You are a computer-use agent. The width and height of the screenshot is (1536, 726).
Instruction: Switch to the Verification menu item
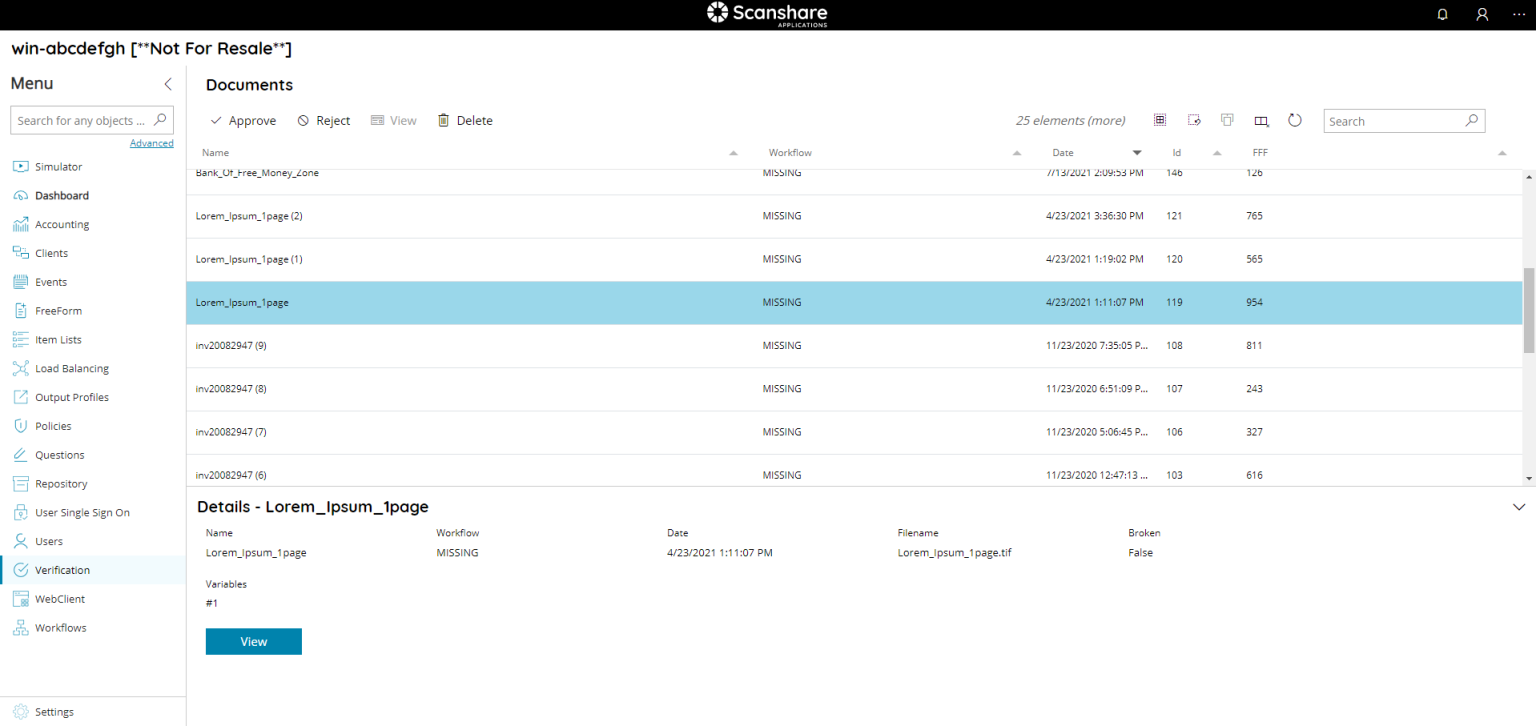point(63,569)
